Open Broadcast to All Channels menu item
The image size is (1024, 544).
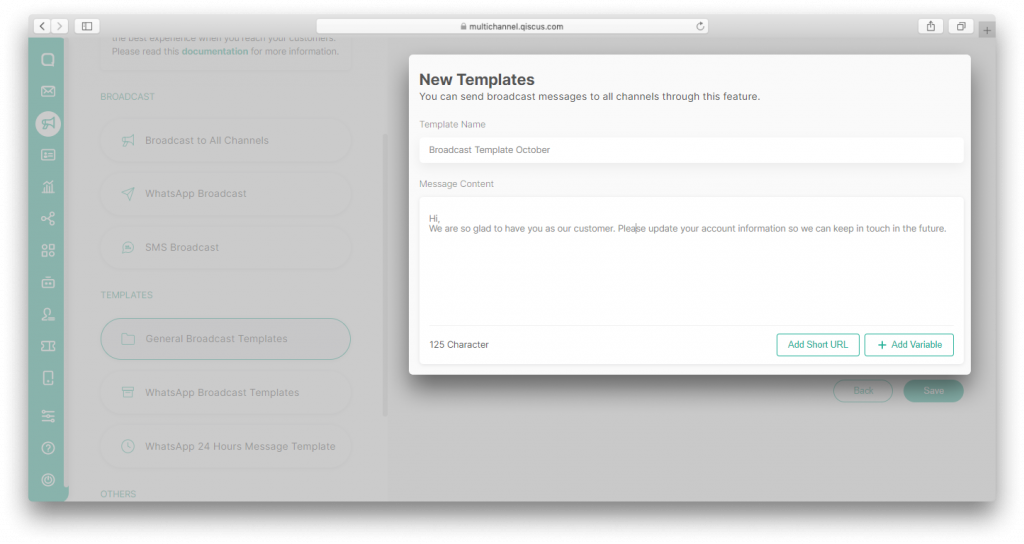[225, 140]
